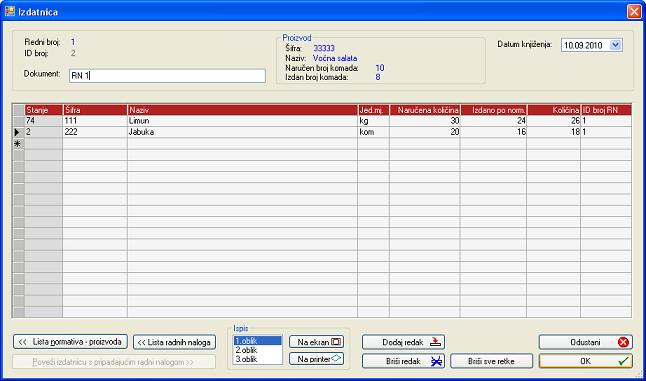Click the new-row asterisk row header

(19, 143)
